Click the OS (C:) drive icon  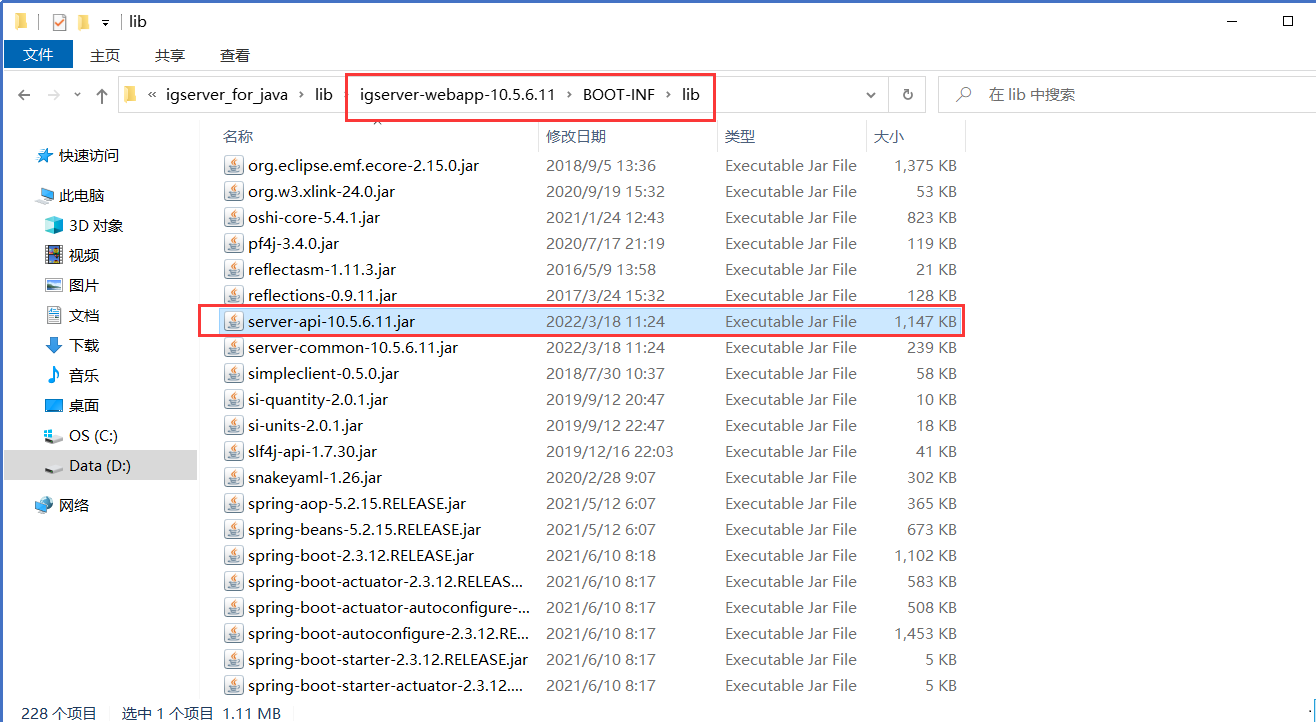click(54, 436)
